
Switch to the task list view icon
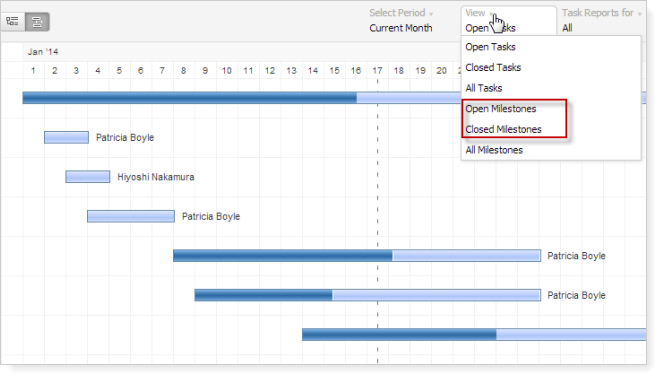(x=13, y=22)
